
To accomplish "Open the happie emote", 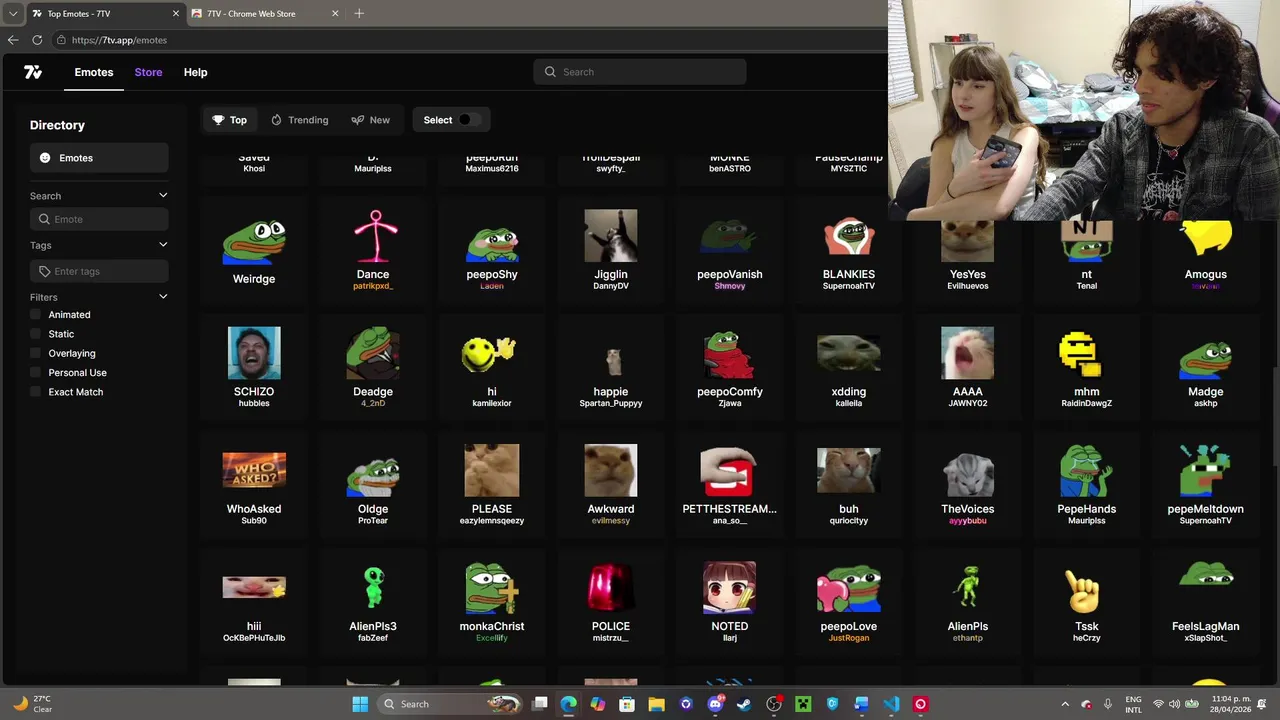I will tap(611, 369).
